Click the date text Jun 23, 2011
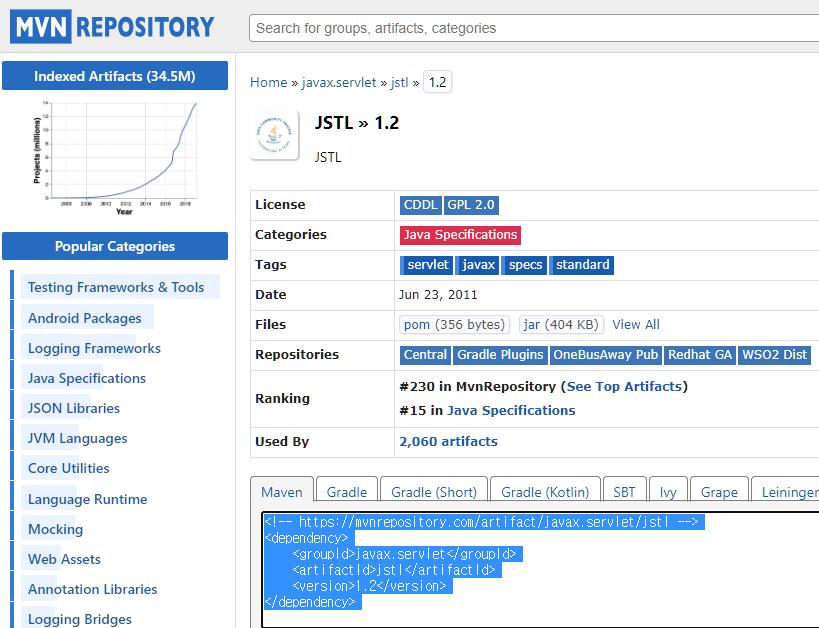This screenshot has width=819, height=628. coord(438,295)
